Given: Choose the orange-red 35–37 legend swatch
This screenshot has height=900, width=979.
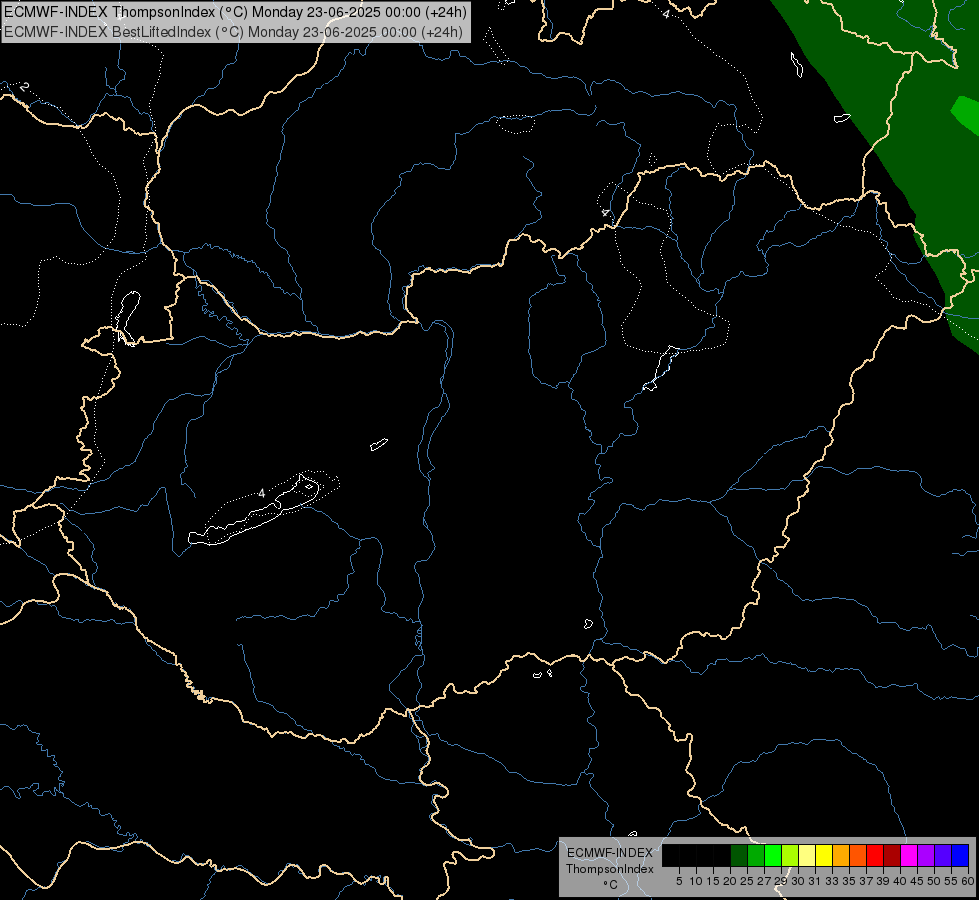Looking at the screenshot, I should tap(858, 855).
